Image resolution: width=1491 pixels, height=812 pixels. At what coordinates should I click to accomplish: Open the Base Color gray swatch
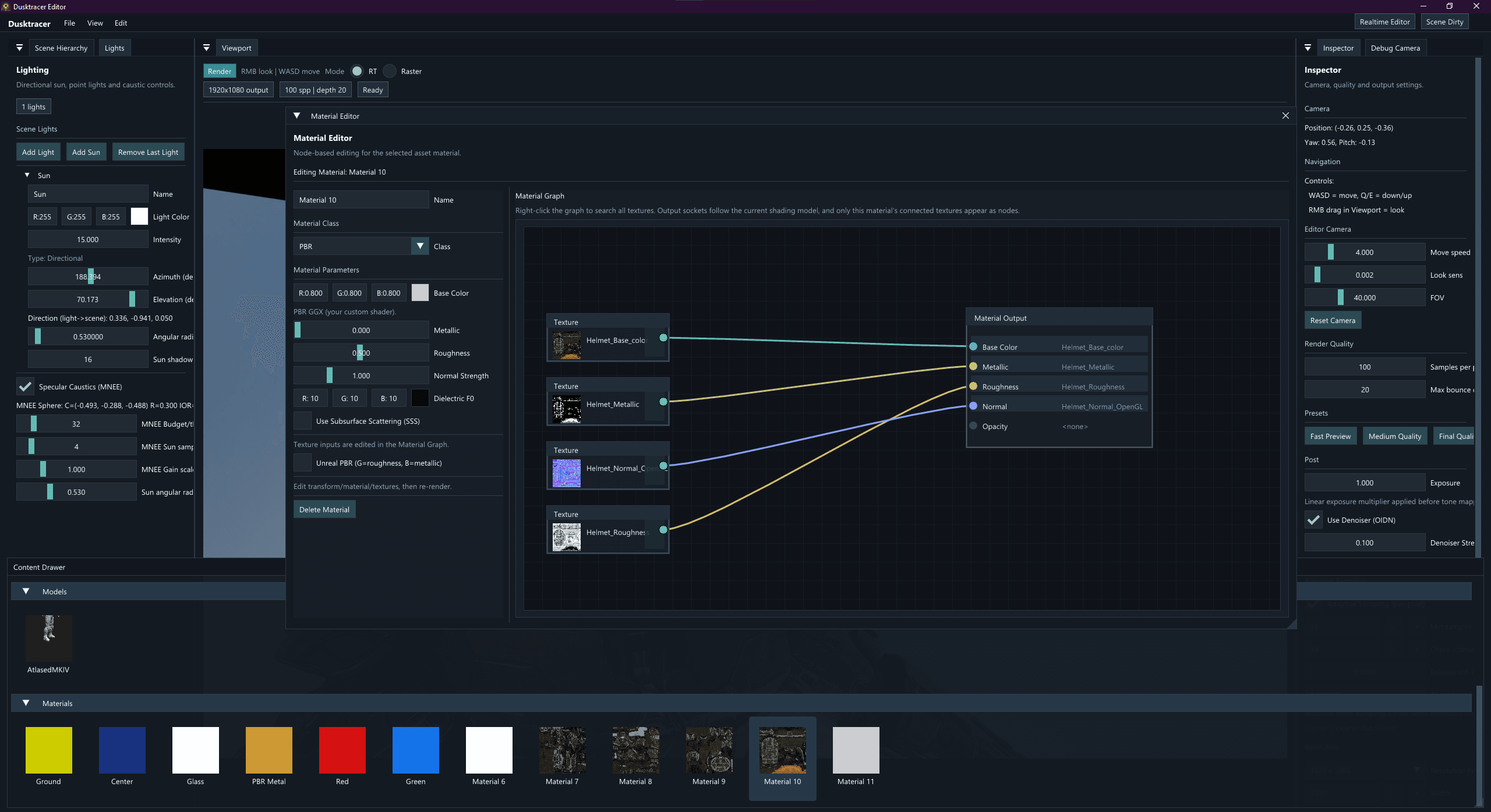pos(420,293)
